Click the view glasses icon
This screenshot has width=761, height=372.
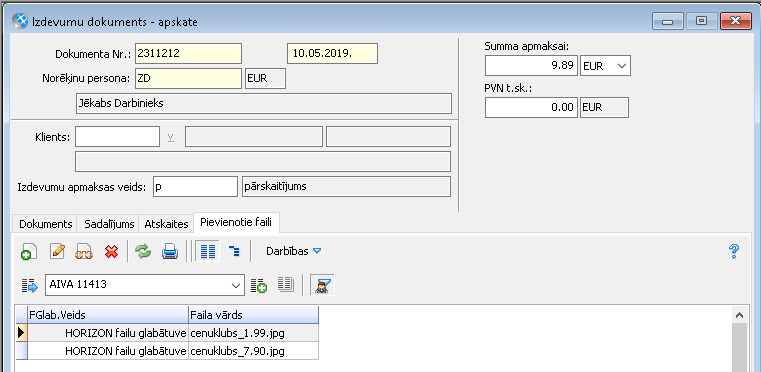click(83, 251)
